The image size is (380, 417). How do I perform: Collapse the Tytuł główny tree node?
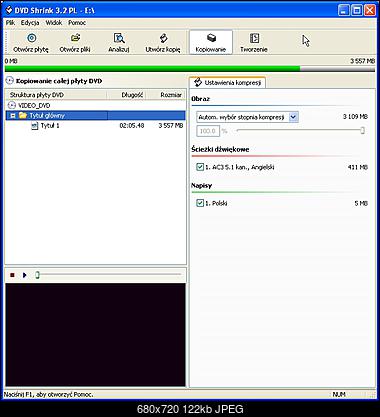pyautogui.click(x=13, y=116)
